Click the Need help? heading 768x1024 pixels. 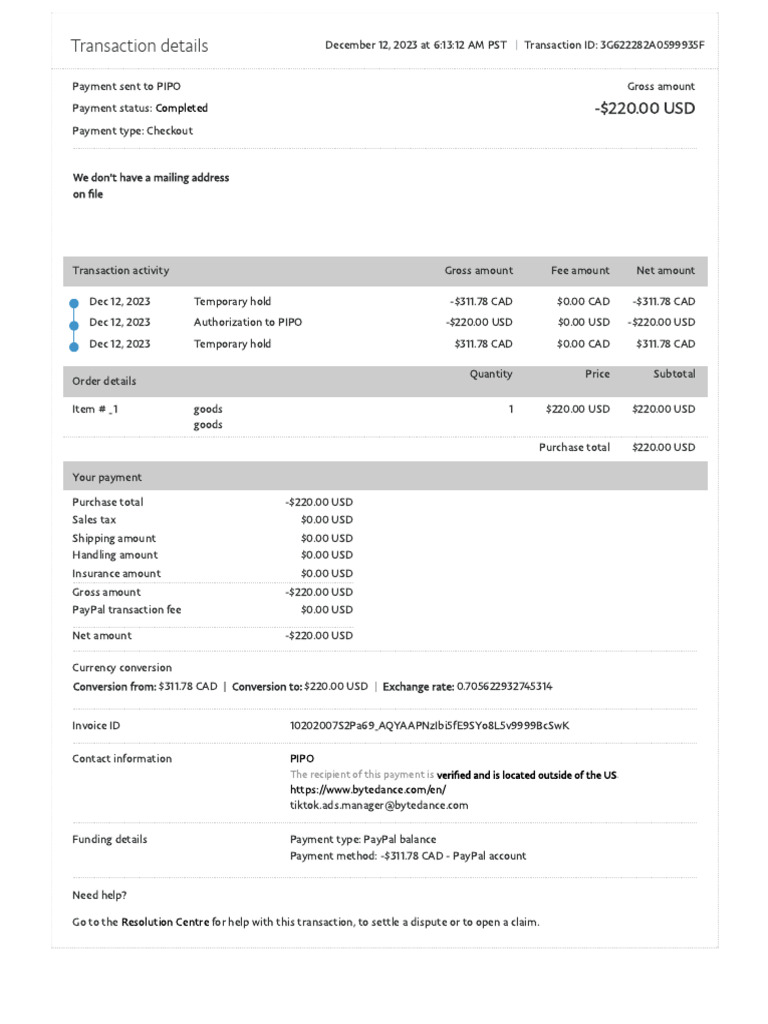[x=99, y=895]
